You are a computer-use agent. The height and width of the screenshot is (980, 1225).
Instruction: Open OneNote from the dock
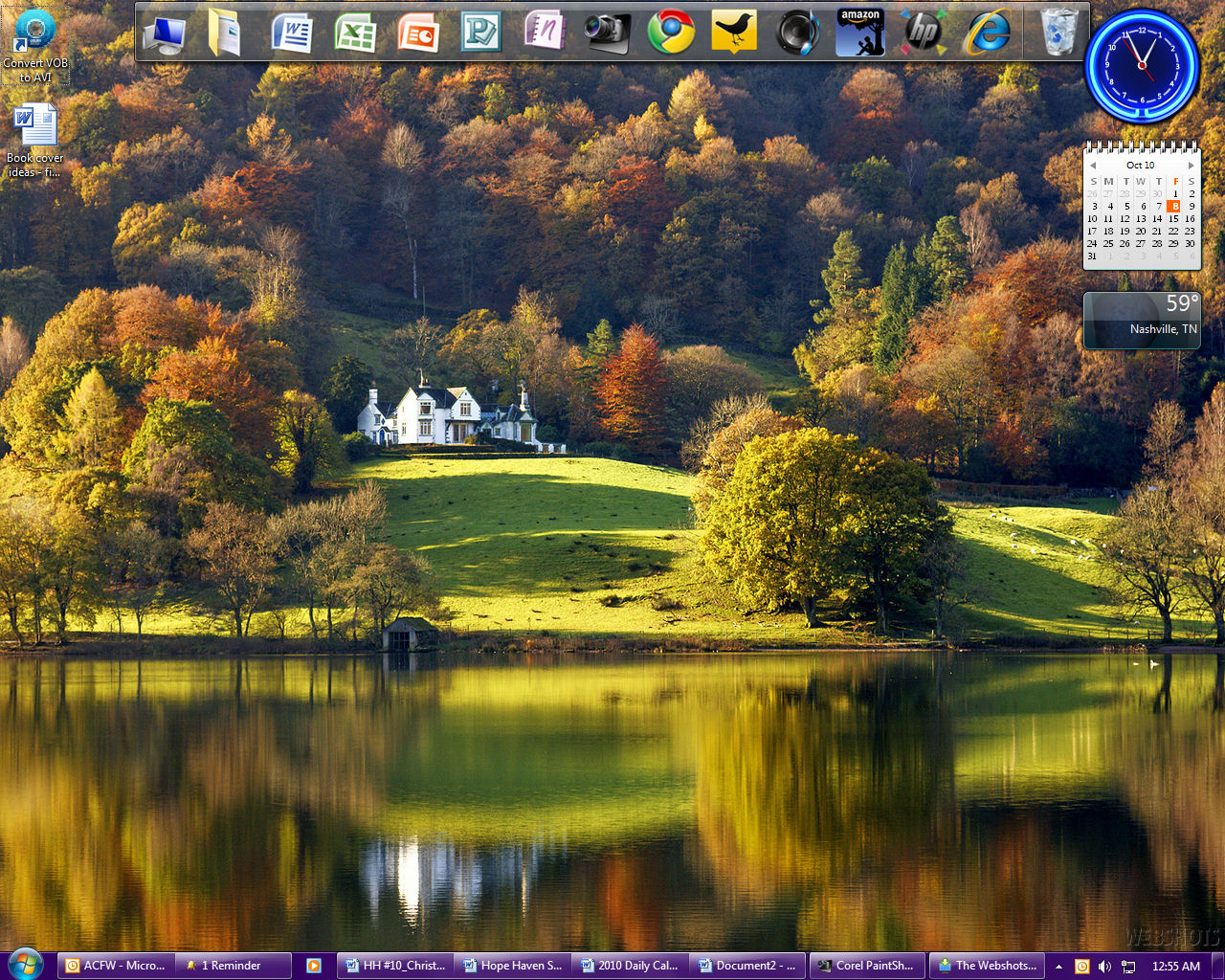click(x=544, y=33)
